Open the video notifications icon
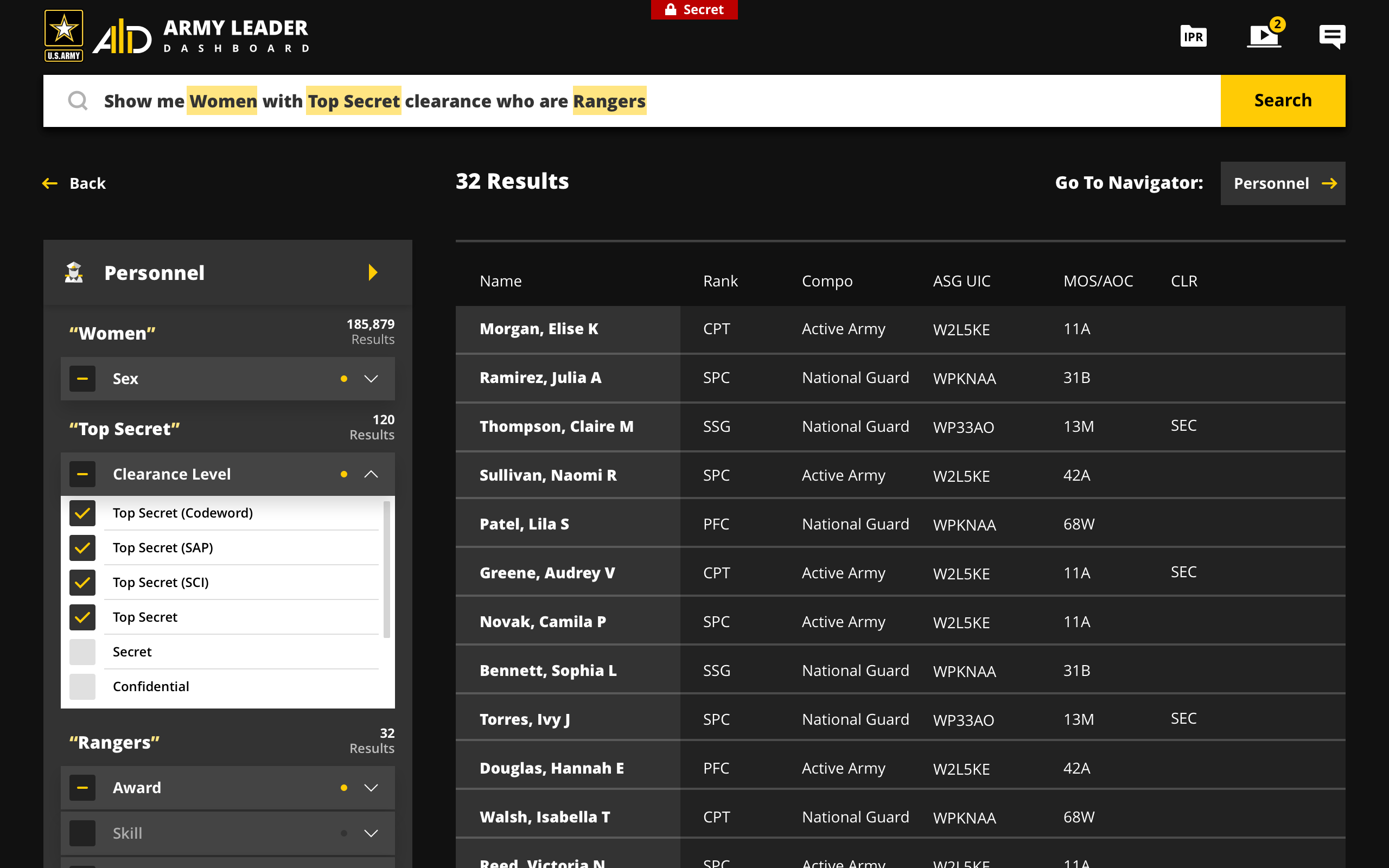 [x=1264, y=36]
